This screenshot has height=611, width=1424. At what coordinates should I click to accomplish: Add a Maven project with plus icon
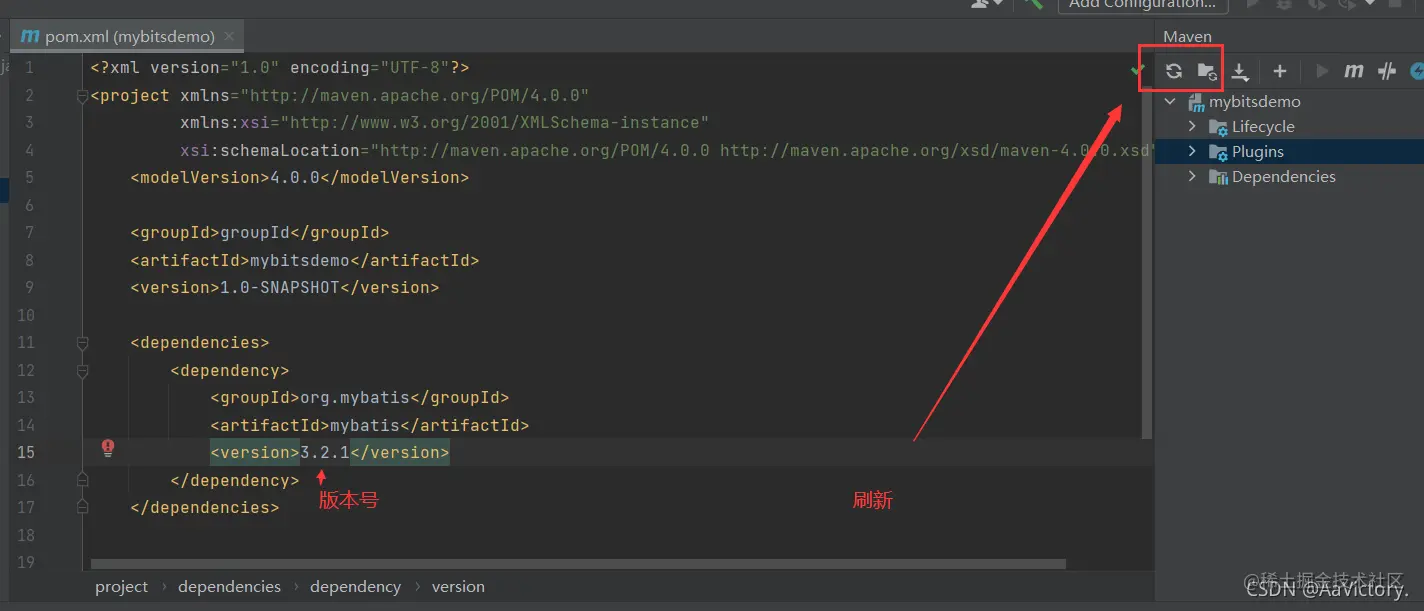coord(1279,71)
